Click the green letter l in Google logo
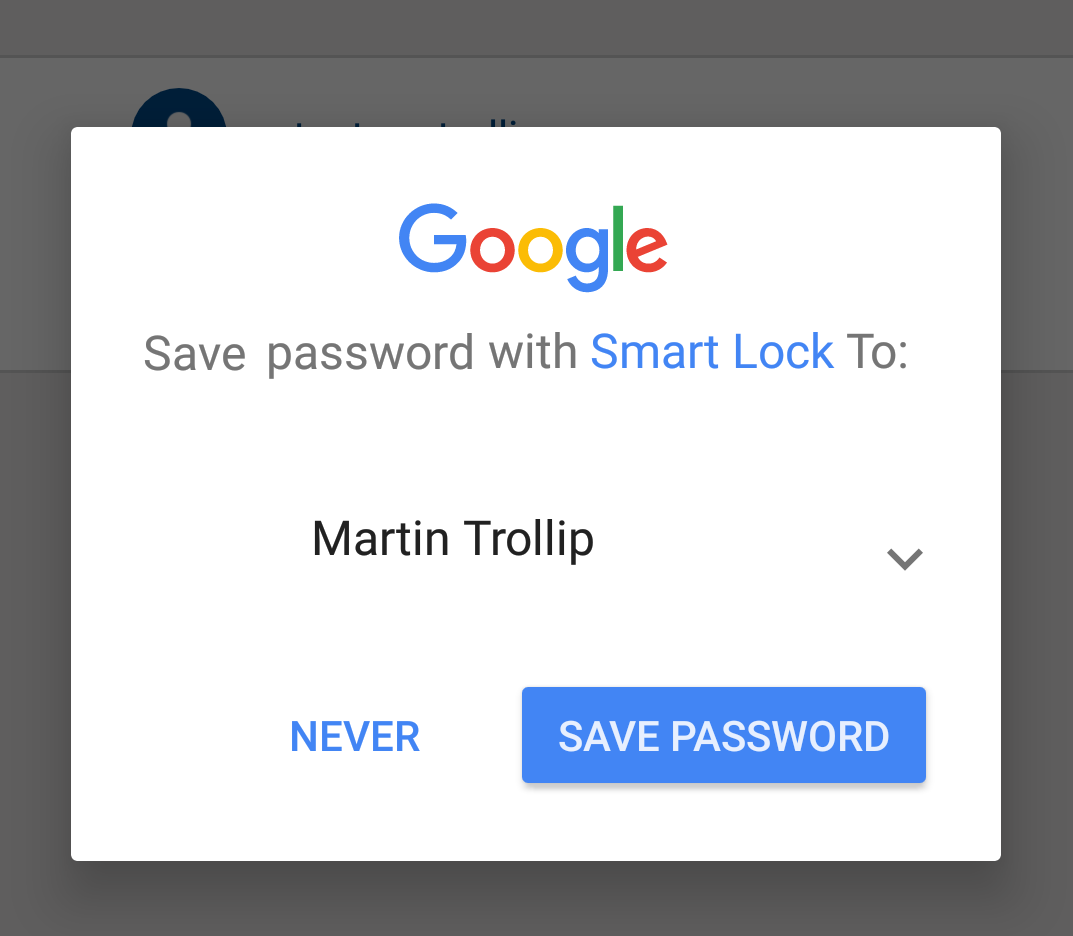1073x936 pixels. pyautogui.click(x=618, y=238)
